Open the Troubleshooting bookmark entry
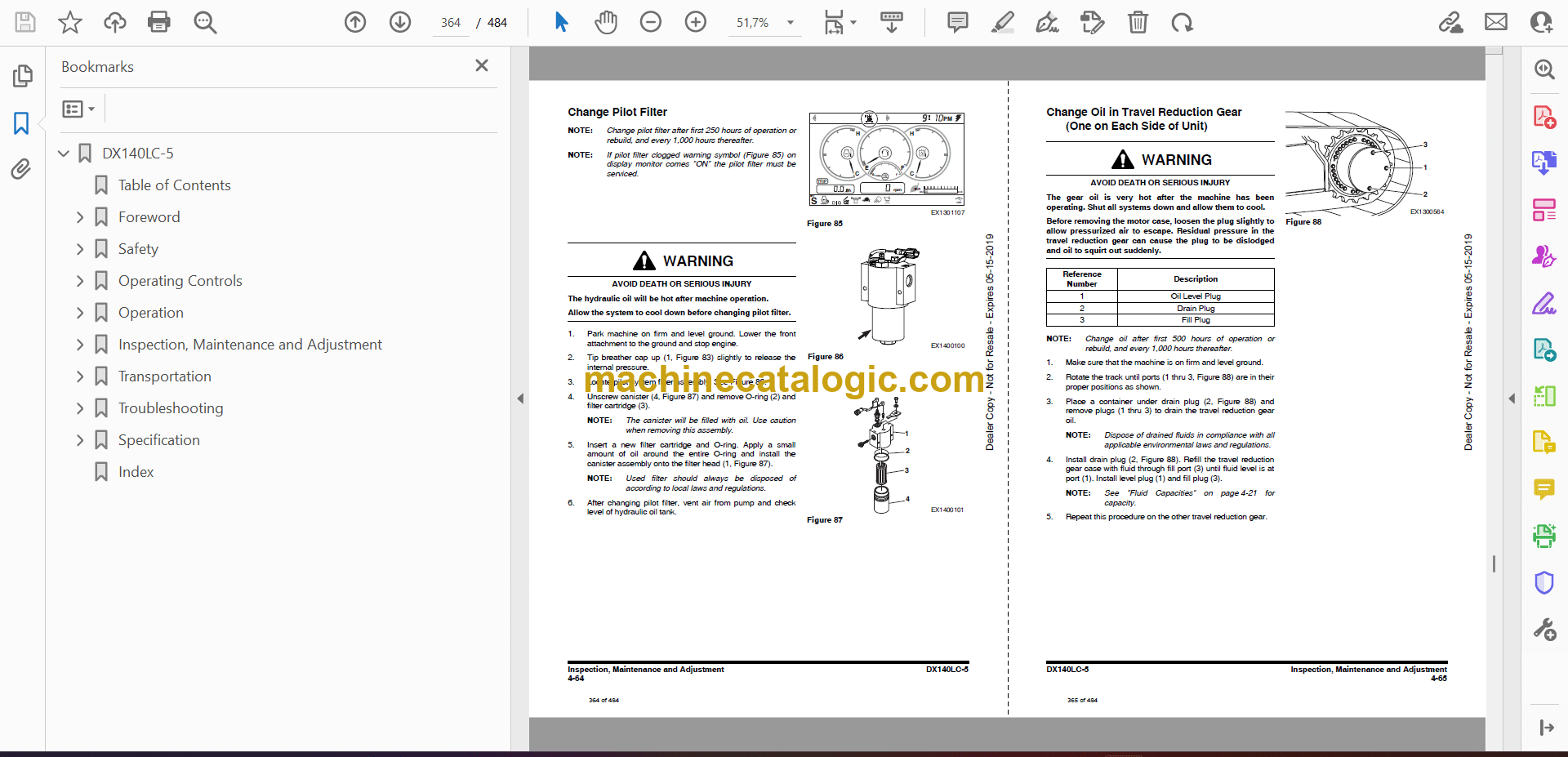Viewport: 1568px width, 757px height. click(171, 408)
